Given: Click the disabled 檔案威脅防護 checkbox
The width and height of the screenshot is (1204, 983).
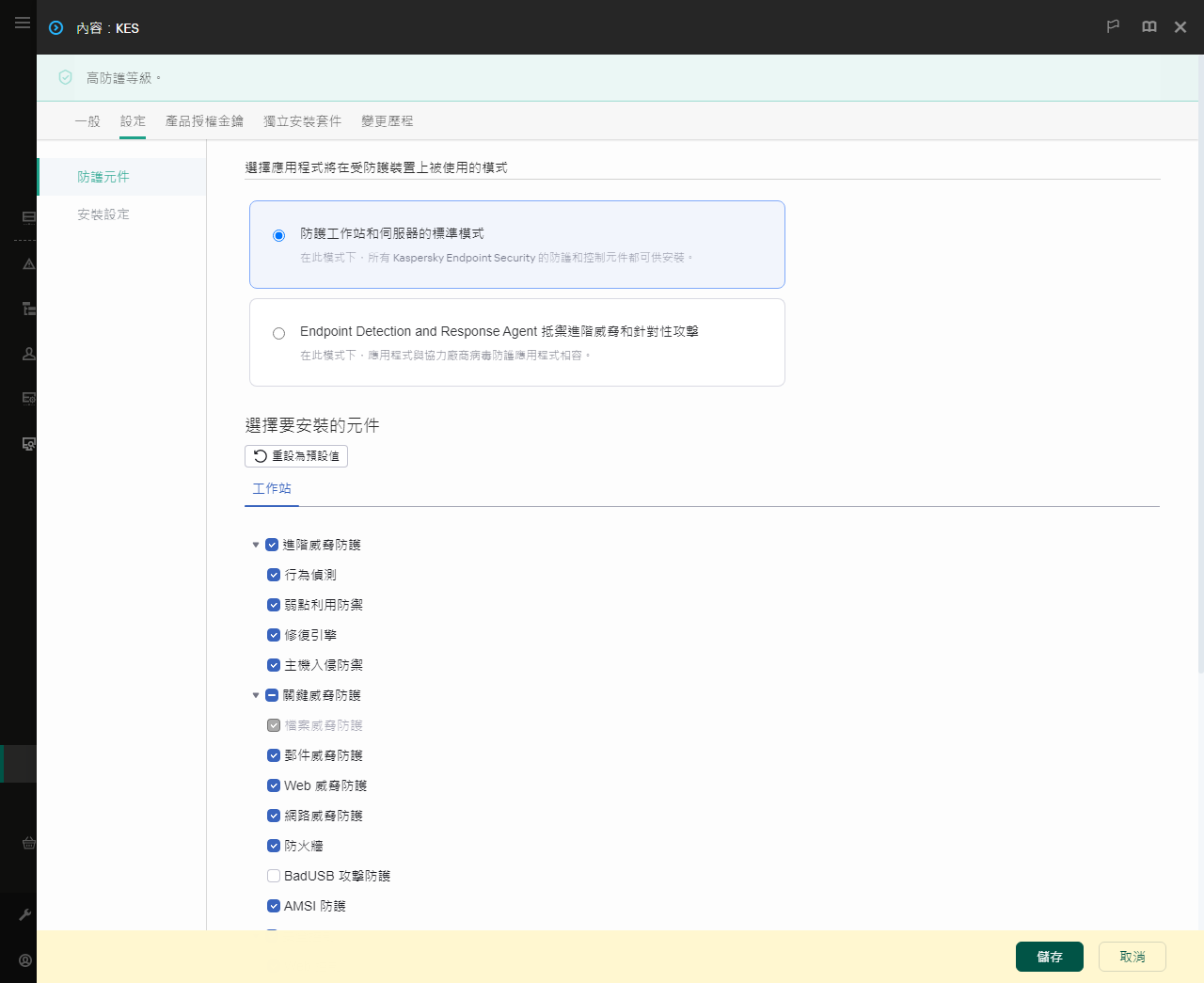Looking at the screenshot, I should 274,725.
